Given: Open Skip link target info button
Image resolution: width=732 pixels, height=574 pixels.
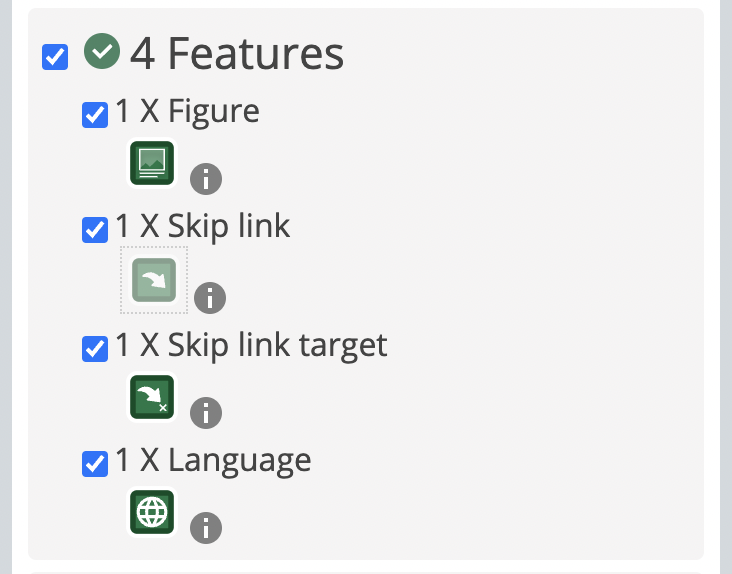Looking at the screenshot, I should [206, 413].
